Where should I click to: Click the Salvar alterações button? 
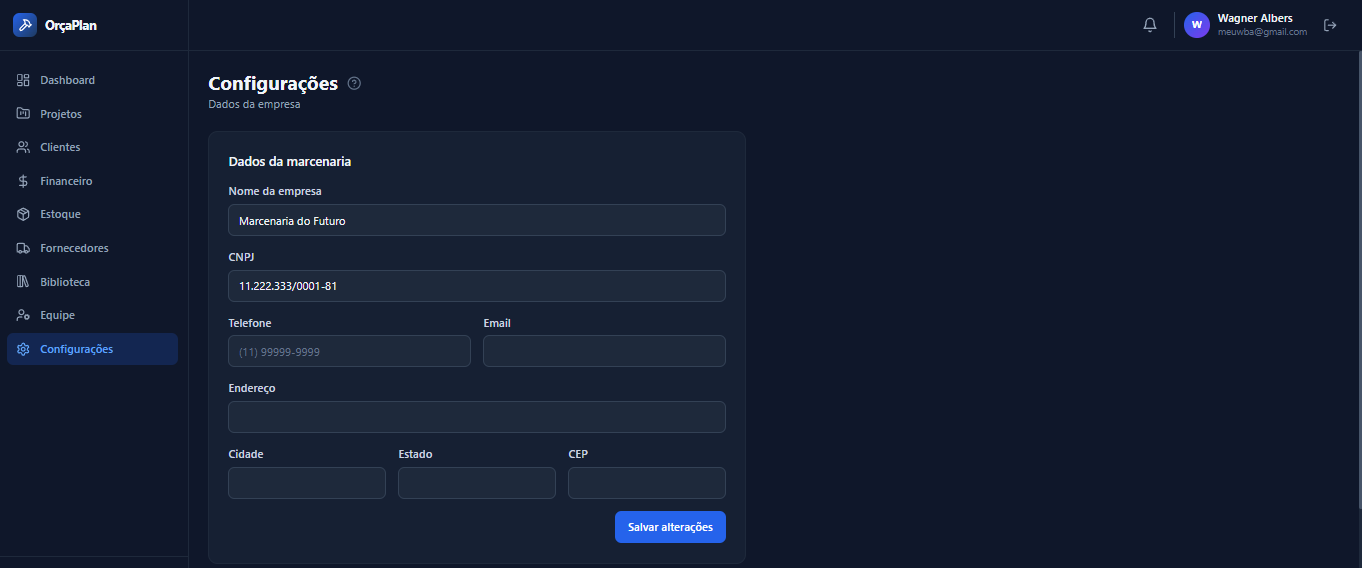pos(670,527)
